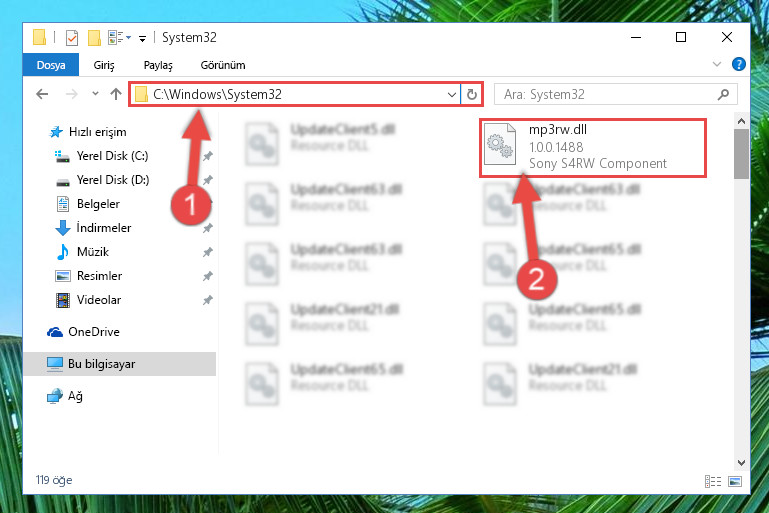Click in the Ara: System32 search box
Screen dimensions: 769x513
click(x=608, y=94)
